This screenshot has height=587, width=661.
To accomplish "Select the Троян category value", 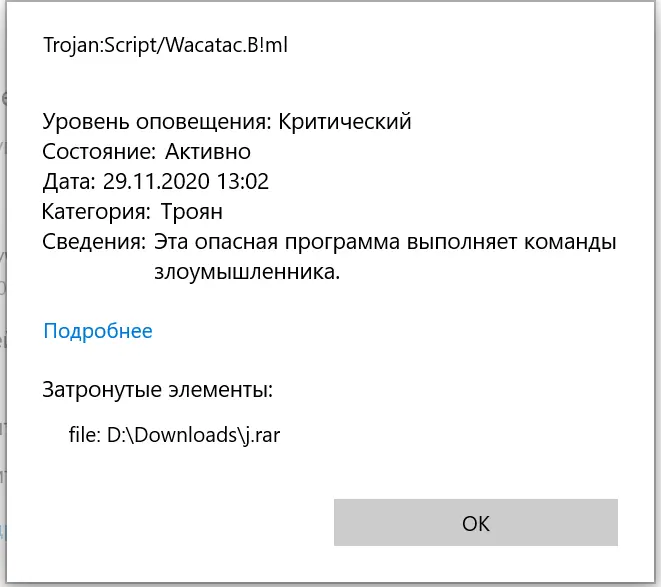I will pyautogui.click(x=192, y=212).
